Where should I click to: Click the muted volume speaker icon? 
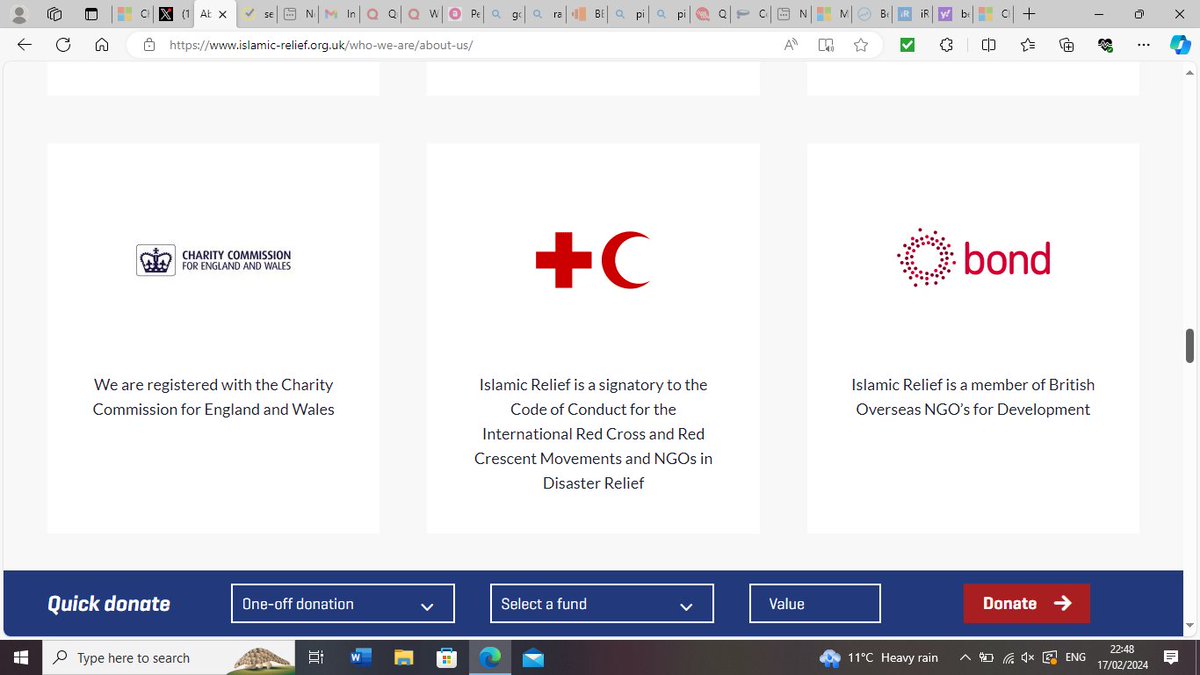click(x=1028, y=657)
